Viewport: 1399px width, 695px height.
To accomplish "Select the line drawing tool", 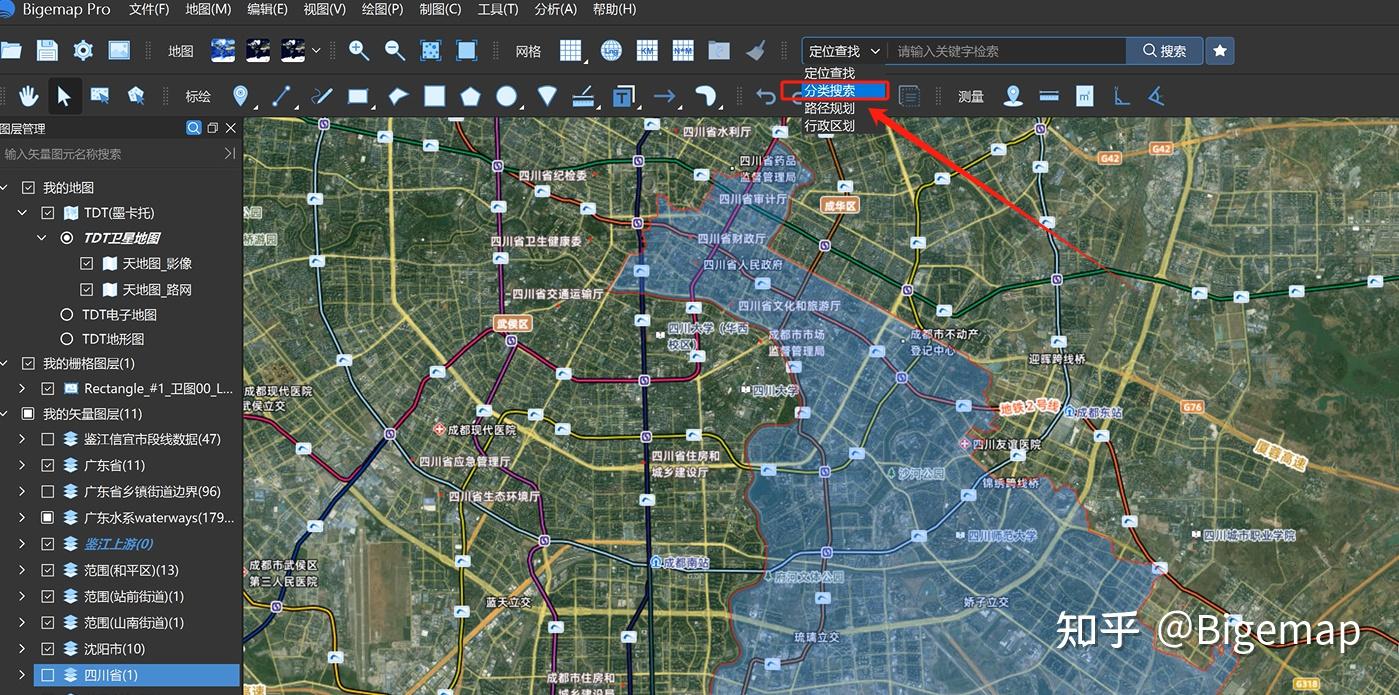I will point(281,96).
